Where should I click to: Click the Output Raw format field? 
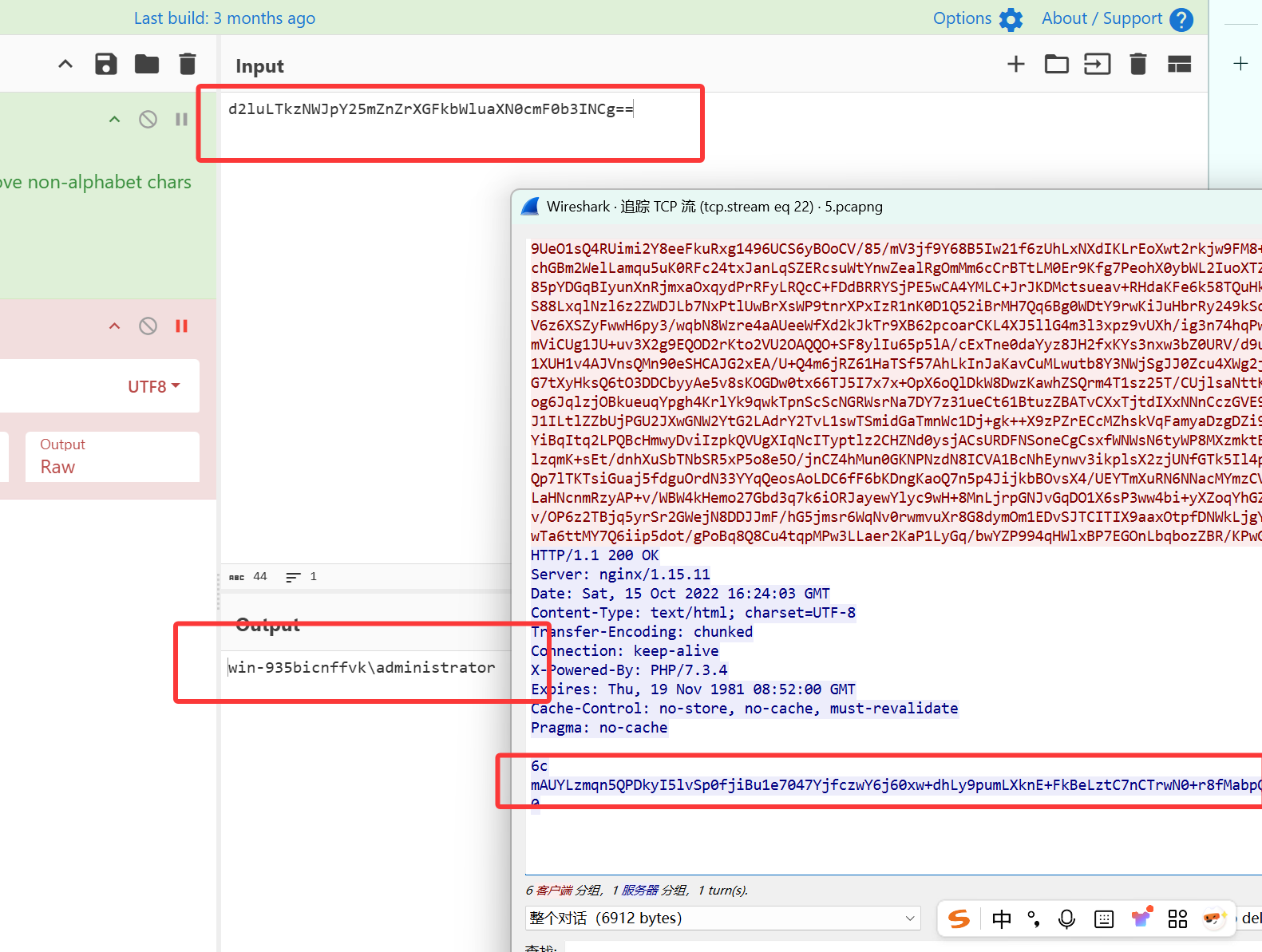click(x=112, y=457)
